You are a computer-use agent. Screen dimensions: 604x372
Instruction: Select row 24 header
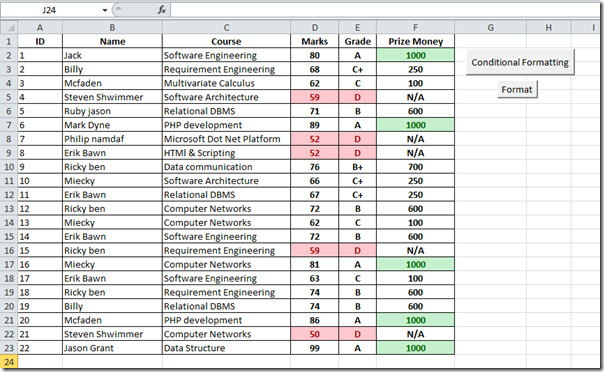pos(9,362)
